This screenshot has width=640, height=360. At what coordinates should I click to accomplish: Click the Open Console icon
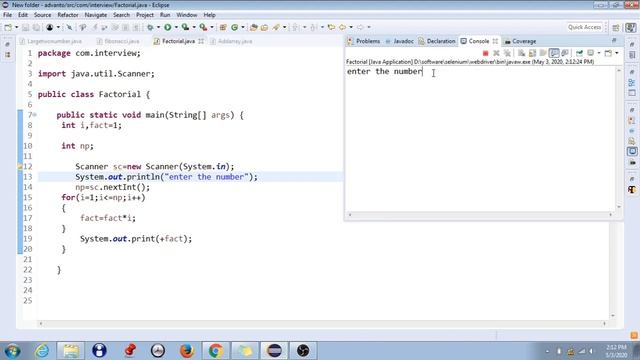coord(608,53)
